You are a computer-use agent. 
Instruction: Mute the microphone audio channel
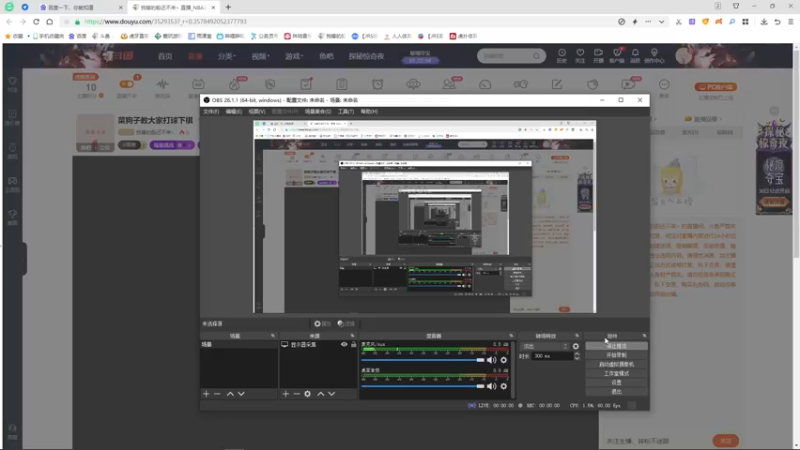(491, 360)
